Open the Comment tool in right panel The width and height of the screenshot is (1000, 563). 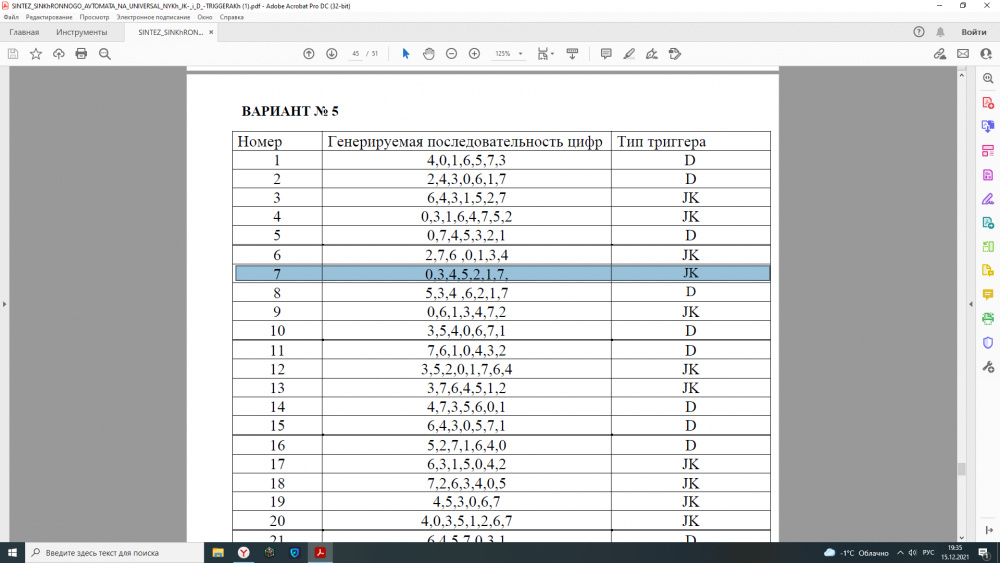(988, 295)
